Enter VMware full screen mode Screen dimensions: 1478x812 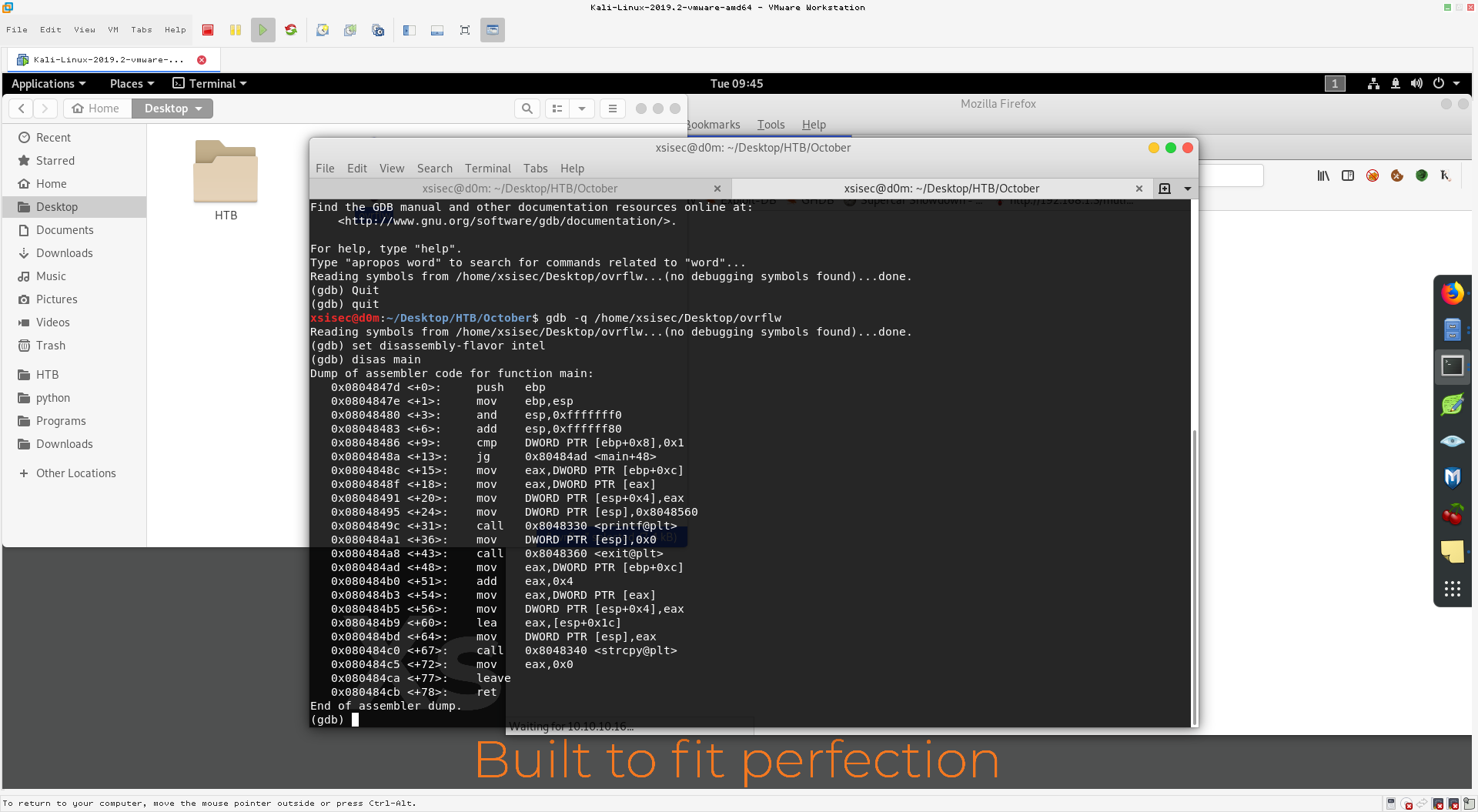pyautogui.click(x=465, y=30)
